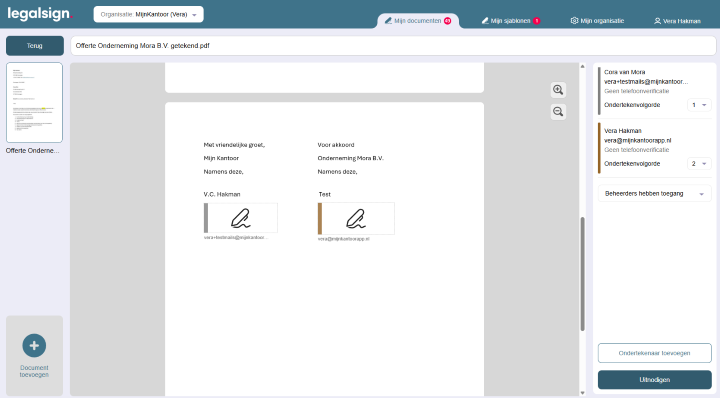Click the Test name label in document
The width and height of the screenshot is (720, 398).
click(324, 195)
